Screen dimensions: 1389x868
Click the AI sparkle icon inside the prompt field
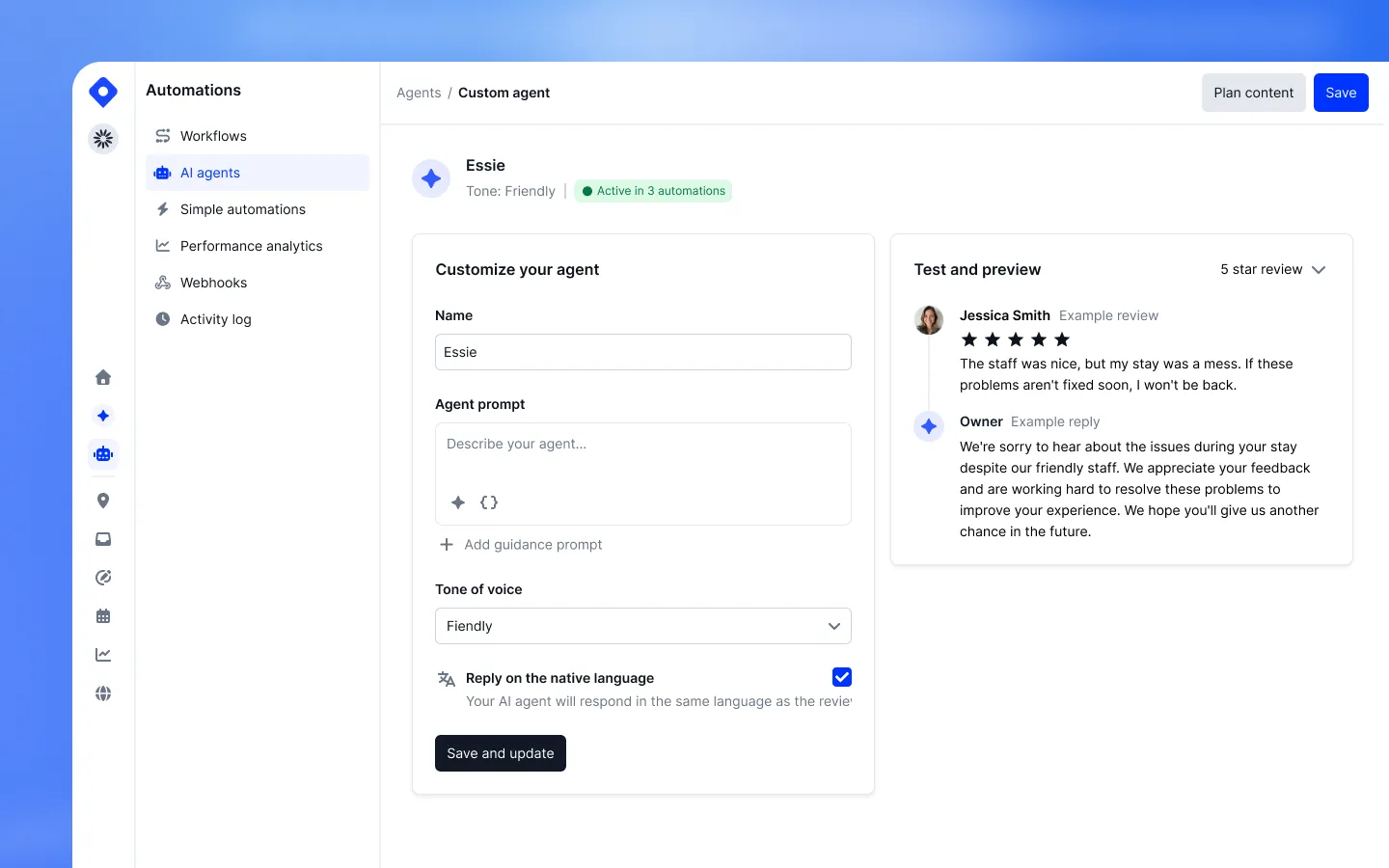click(458, 502)
